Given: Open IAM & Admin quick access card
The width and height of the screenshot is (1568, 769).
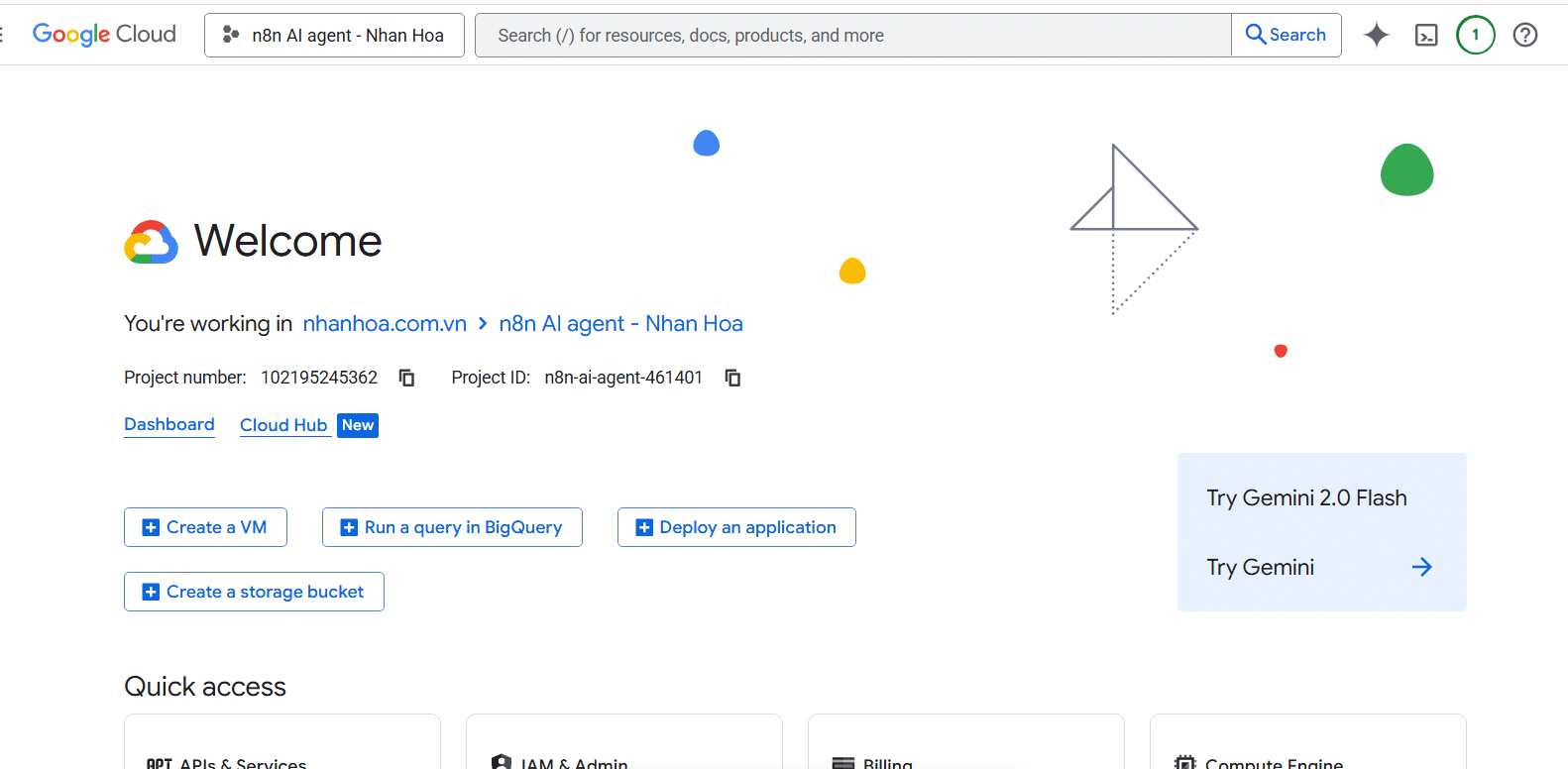Looking at the screenshot, I should (x=624, y=741).
